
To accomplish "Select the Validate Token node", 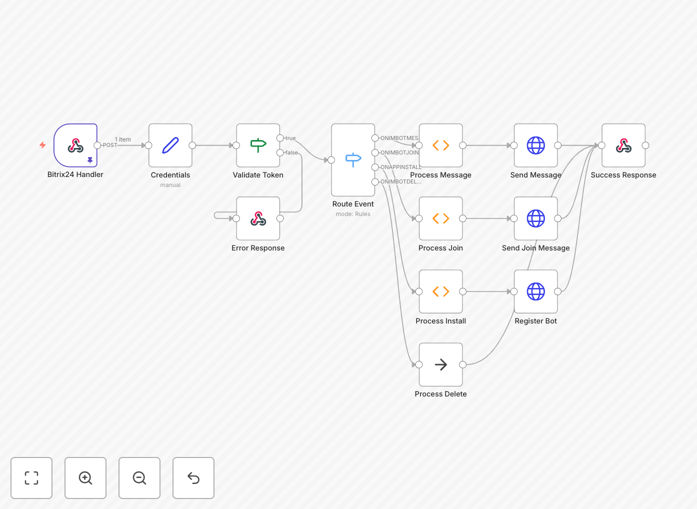I will coord(258,145).
